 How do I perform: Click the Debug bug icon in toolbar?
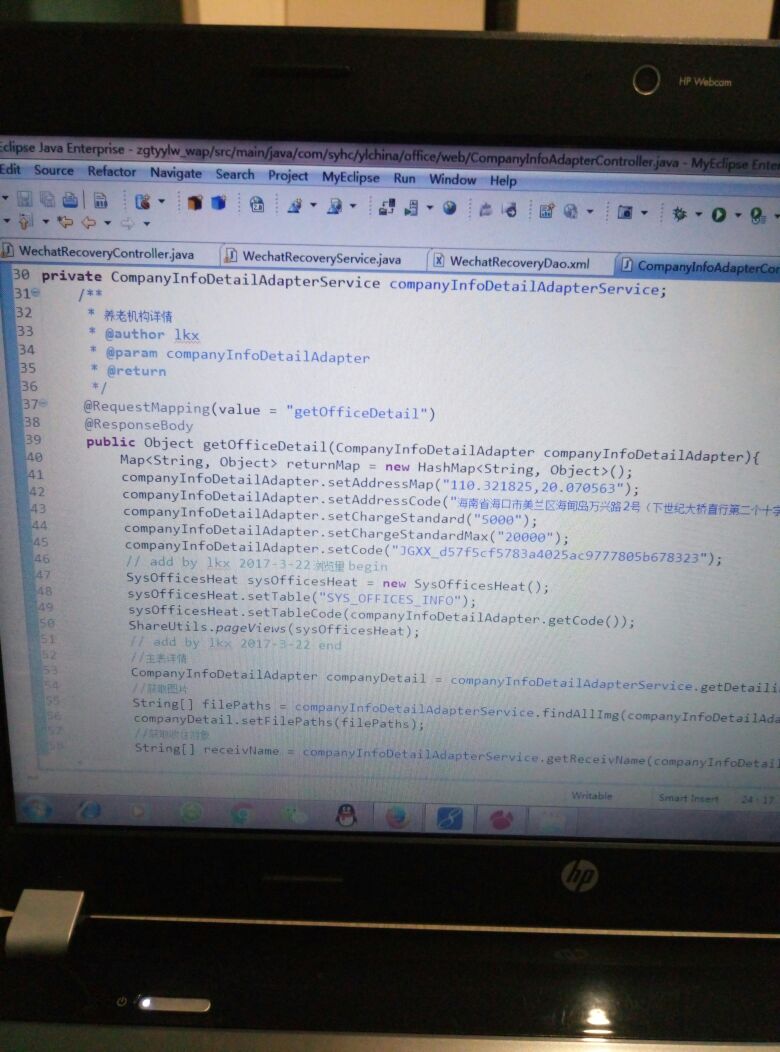click(x=680, y=213)
